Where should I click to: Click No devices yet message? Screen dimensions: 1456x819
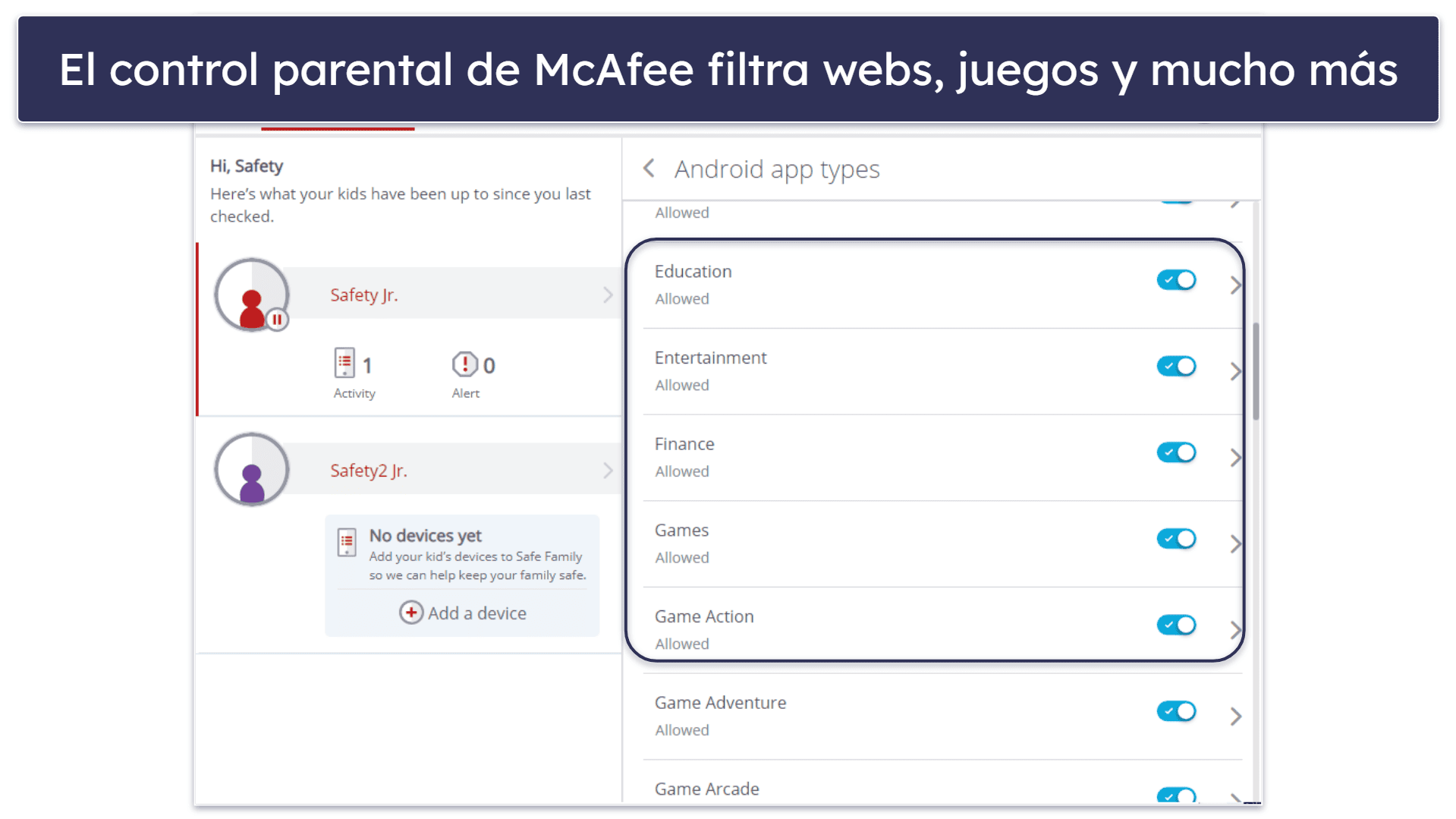[x=425, y=536]
